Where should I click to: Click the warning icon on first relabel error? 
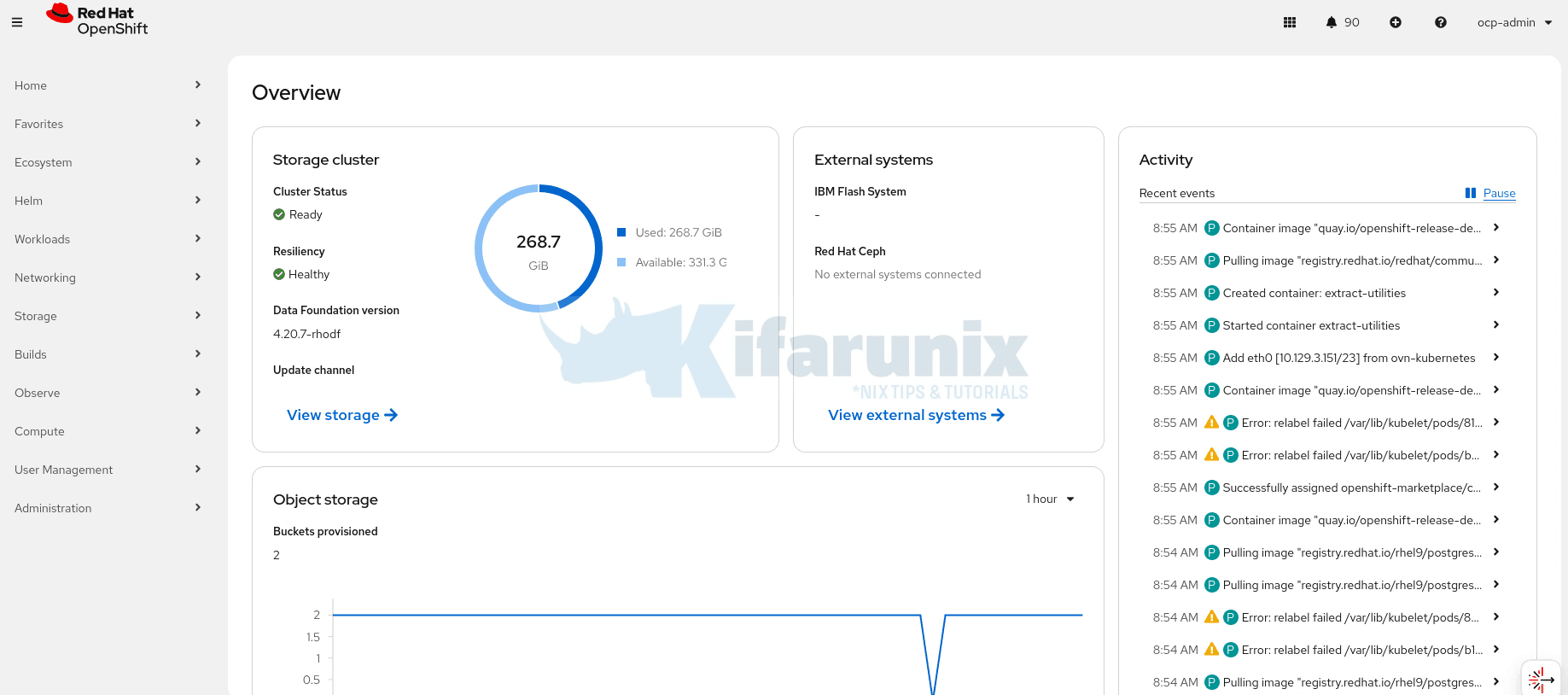point(1211,423)
